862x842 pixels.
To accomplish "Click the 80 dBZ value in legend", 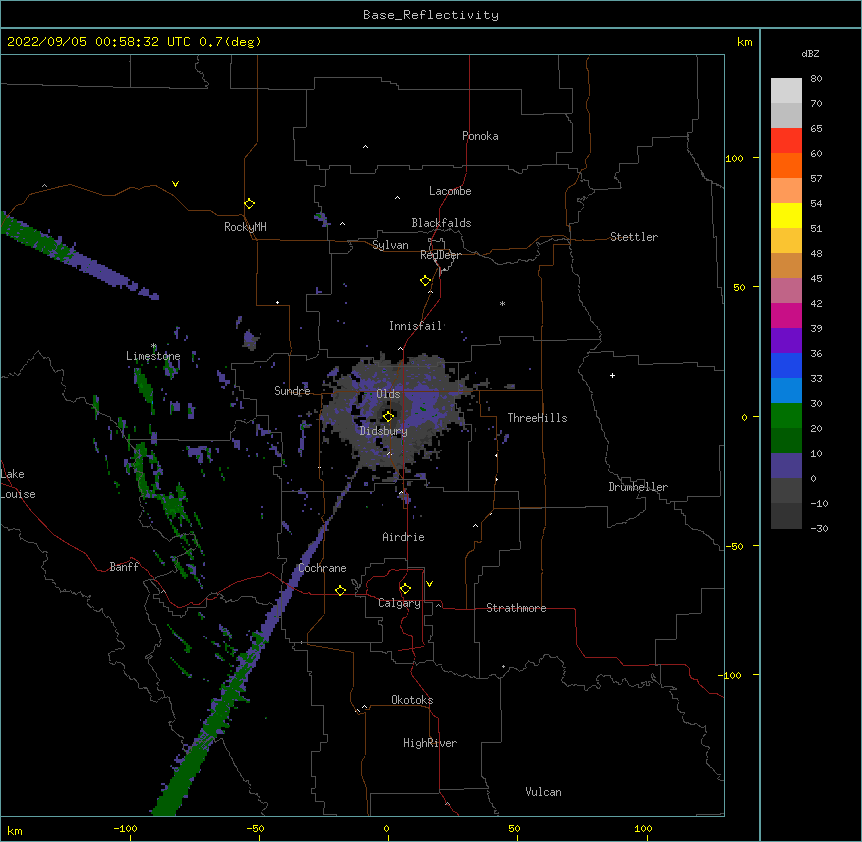I will coord(816,79).
